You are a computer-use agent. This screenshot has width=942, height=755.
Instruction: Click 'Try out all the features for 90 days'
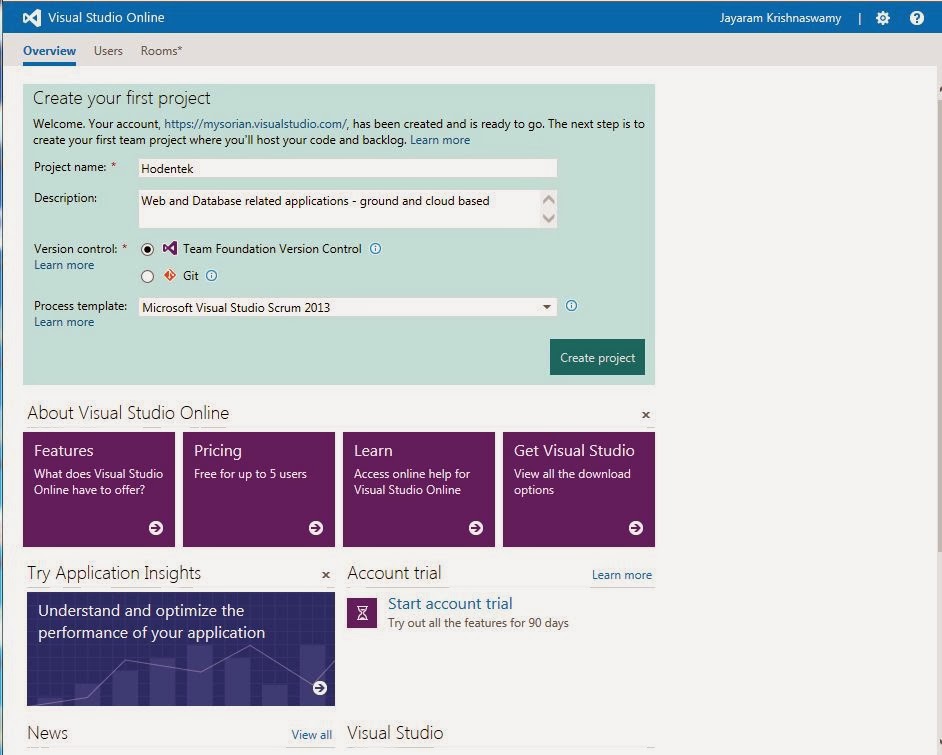coord(478,623)
